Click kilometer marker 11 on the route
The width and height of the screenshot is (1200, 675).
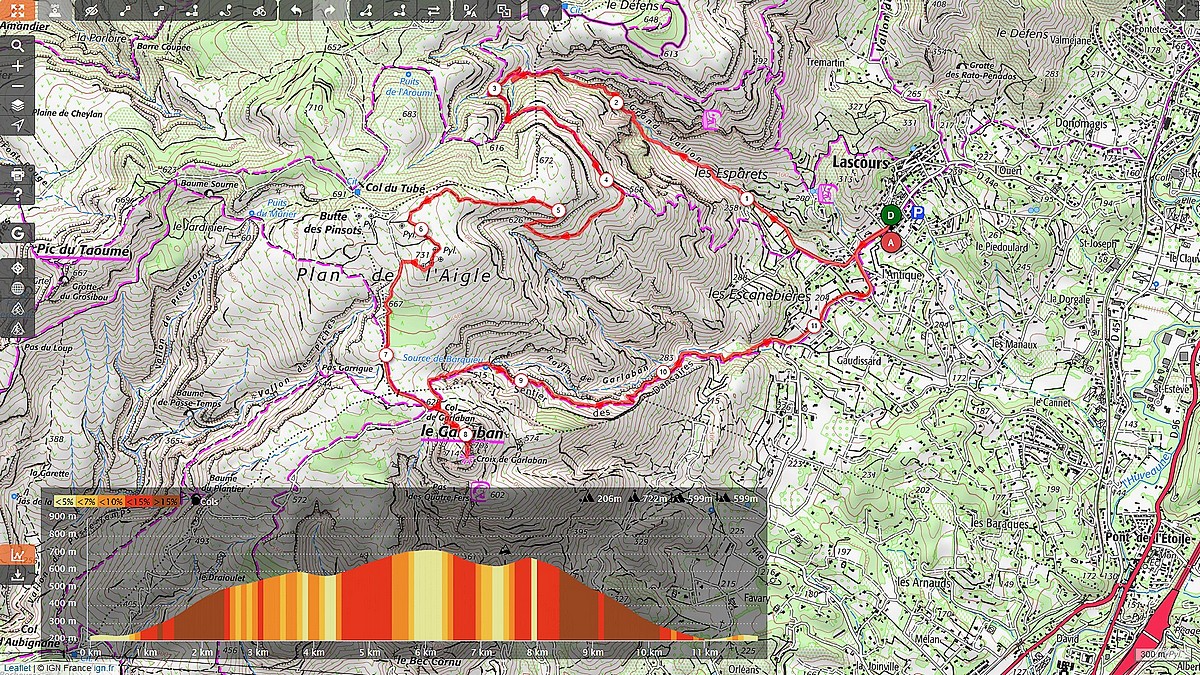click(815, 326)
